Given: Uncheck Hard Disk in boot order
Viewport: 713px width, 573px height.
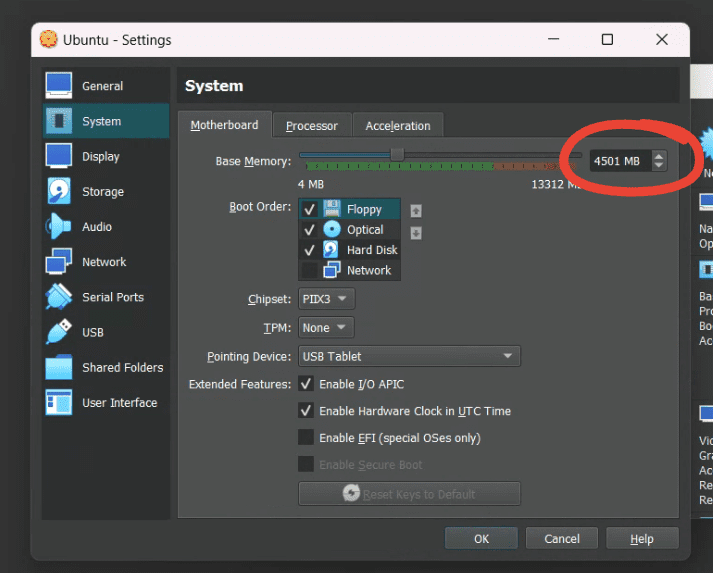Looking at the screenshot, I should click(x=310, y=250).
